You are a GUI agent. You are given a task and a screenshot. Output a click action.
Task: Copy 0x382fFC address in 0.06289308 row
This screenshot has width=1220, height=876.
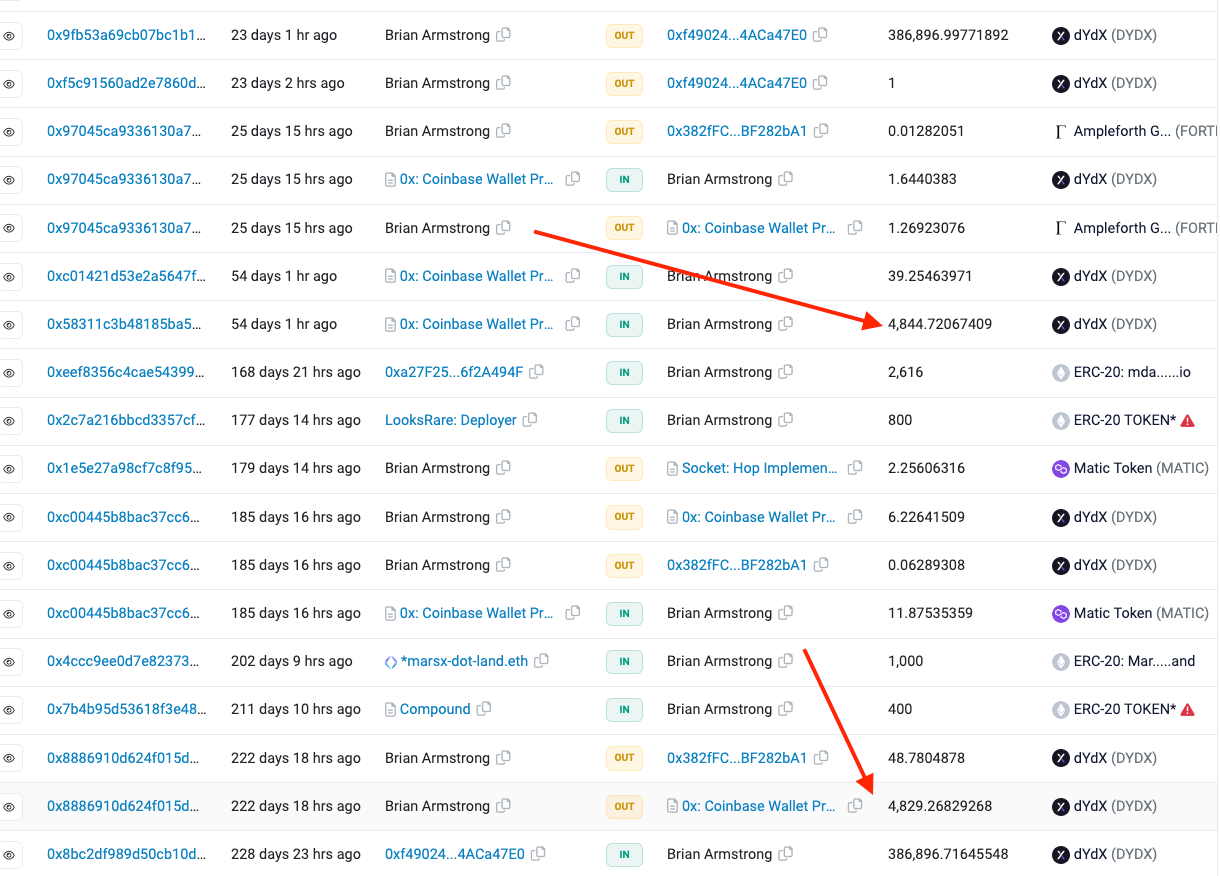[820, 565]
